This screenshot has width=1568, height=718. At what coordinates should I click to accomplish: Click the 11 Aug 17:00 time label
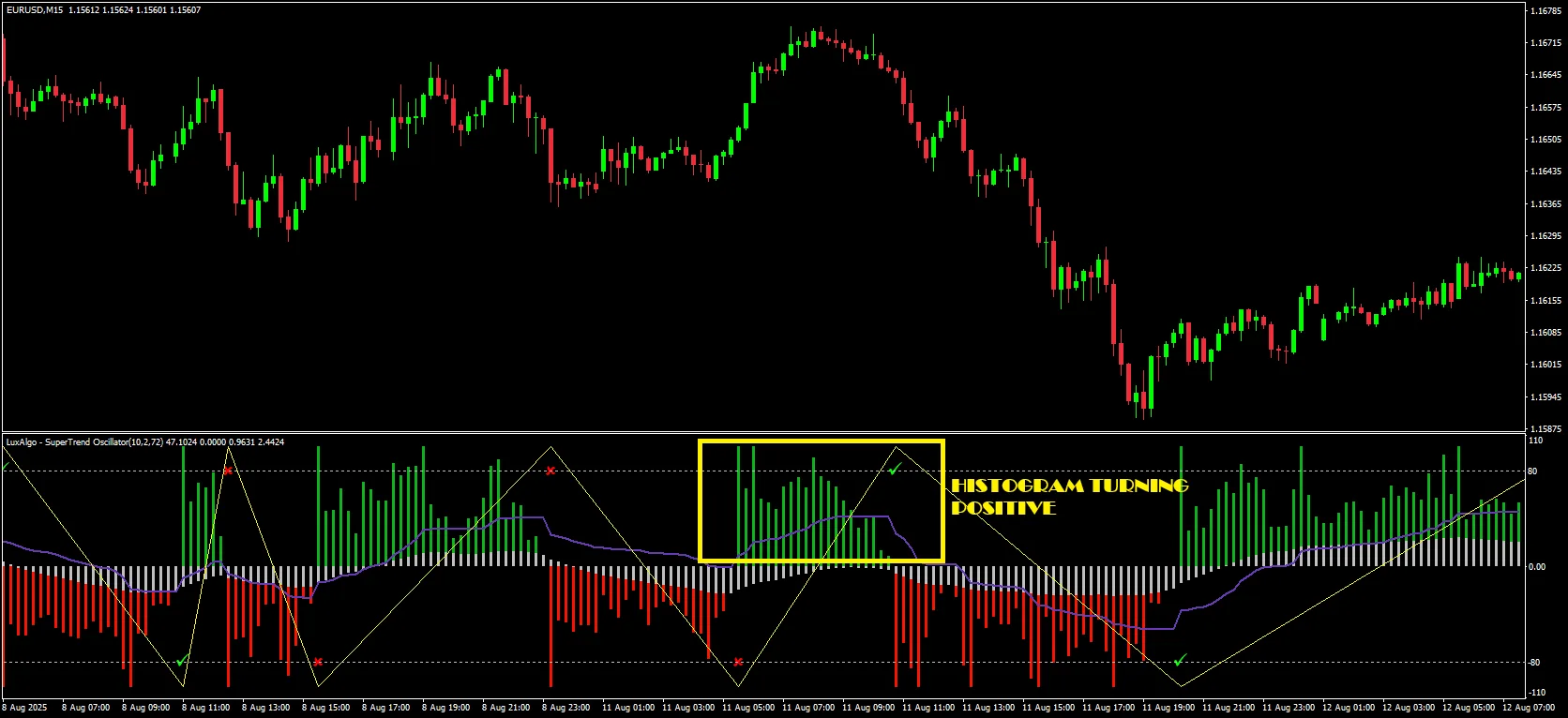(x=1108, y=708)
